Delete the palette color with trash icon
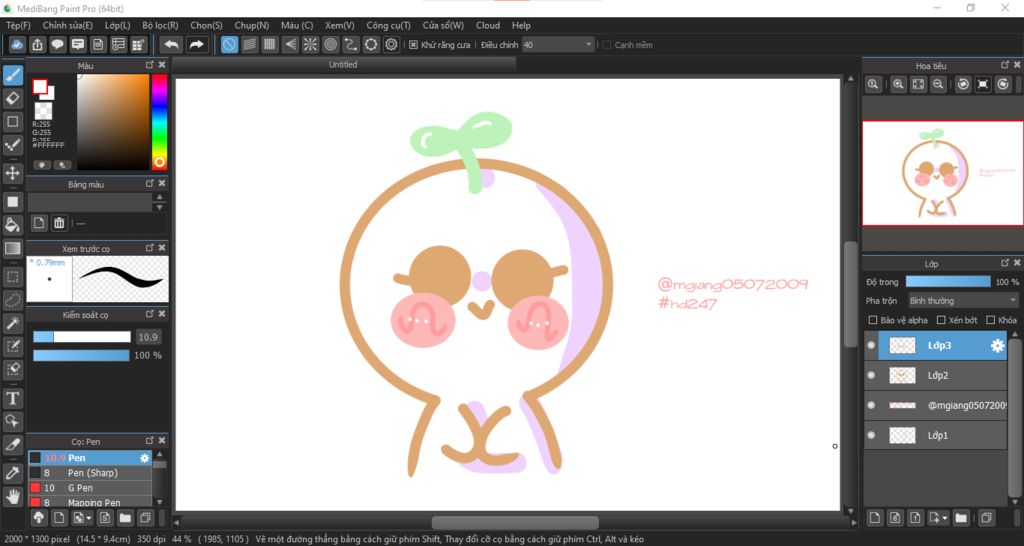 click(59, 223)
